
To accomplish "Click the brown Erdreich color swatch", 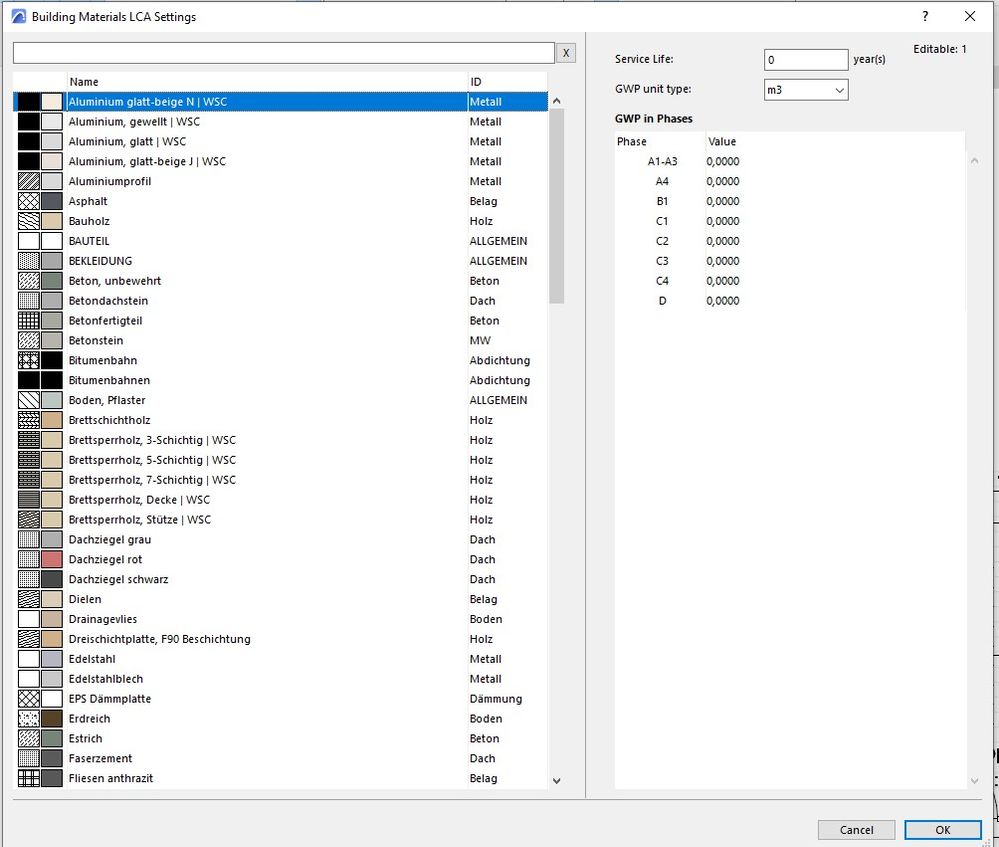I will pyautogui.click(x=52, y=719).
